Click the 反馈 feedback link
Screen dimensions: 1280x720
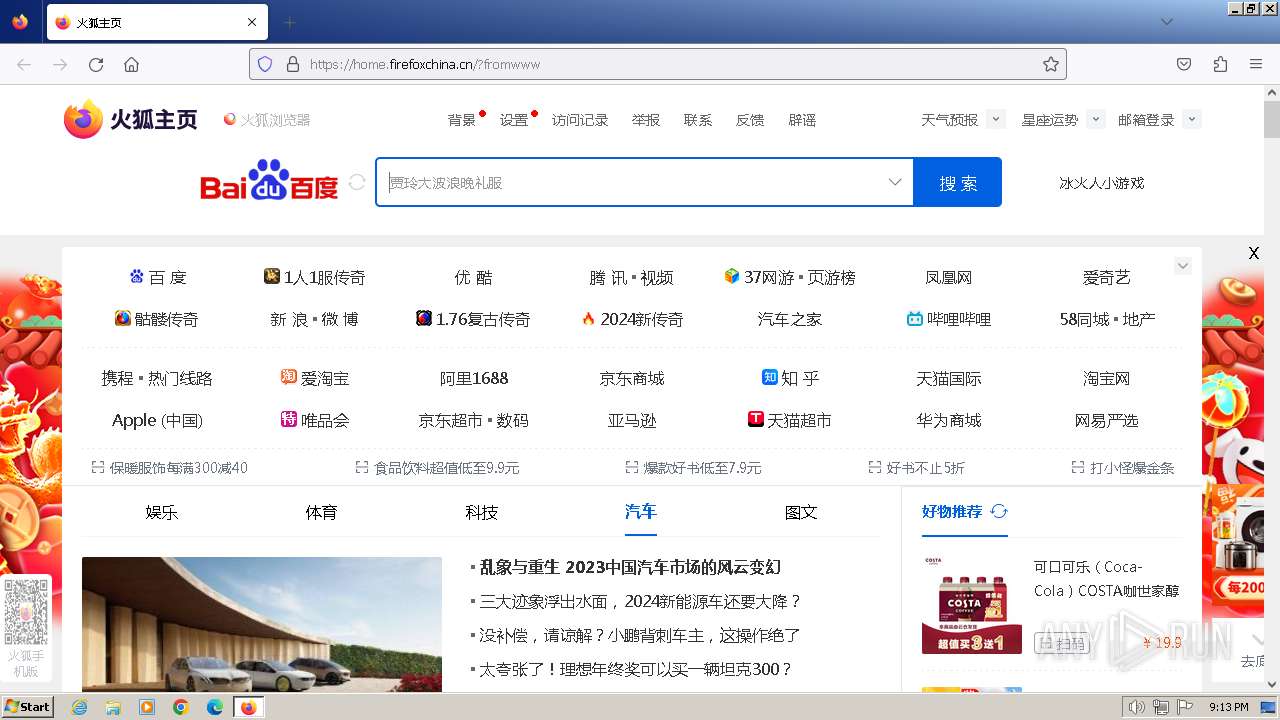(750, 120)
